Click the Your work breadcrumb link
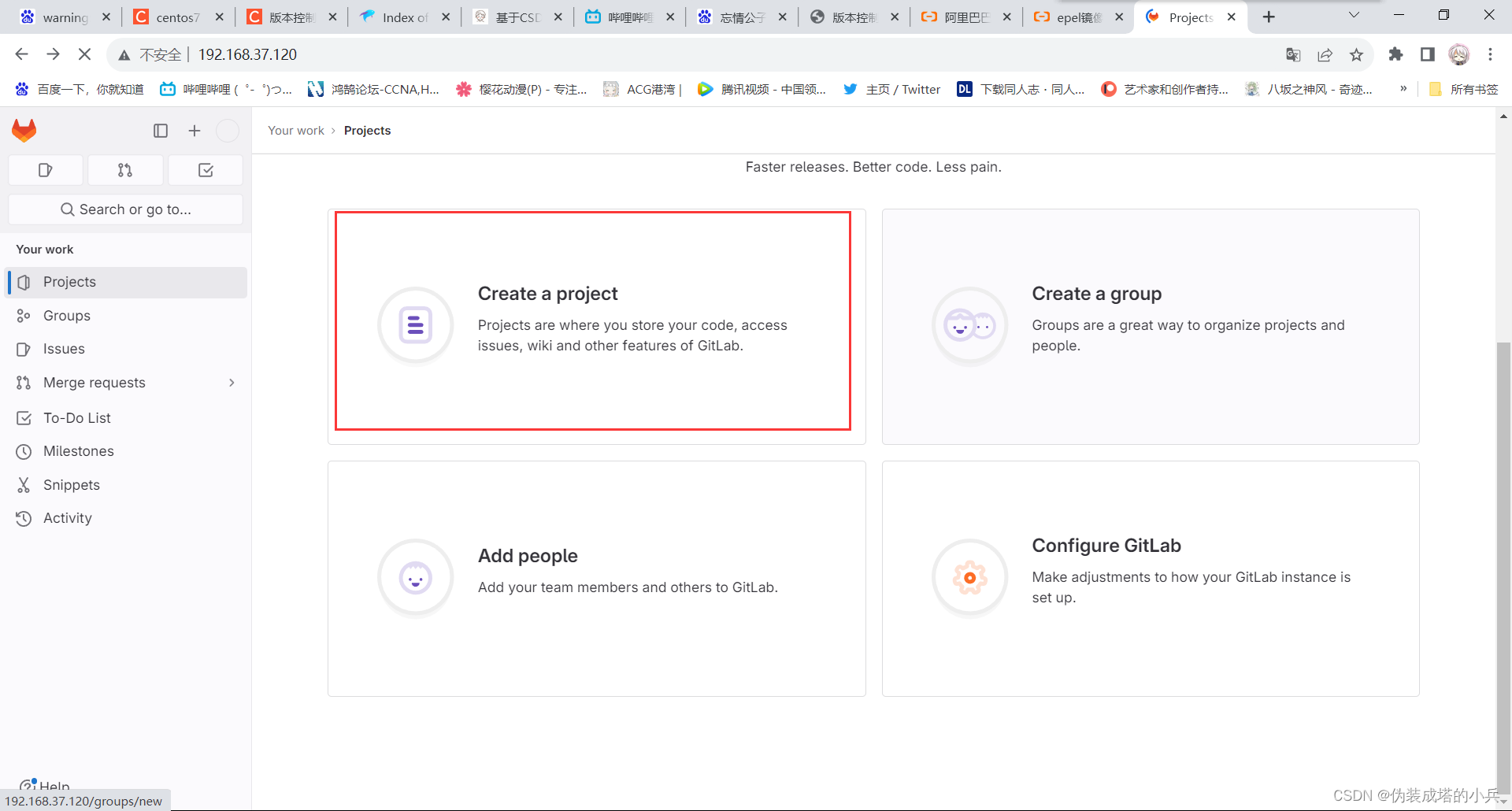Screen dimensions: 1512x811 (x=296, y=131)
